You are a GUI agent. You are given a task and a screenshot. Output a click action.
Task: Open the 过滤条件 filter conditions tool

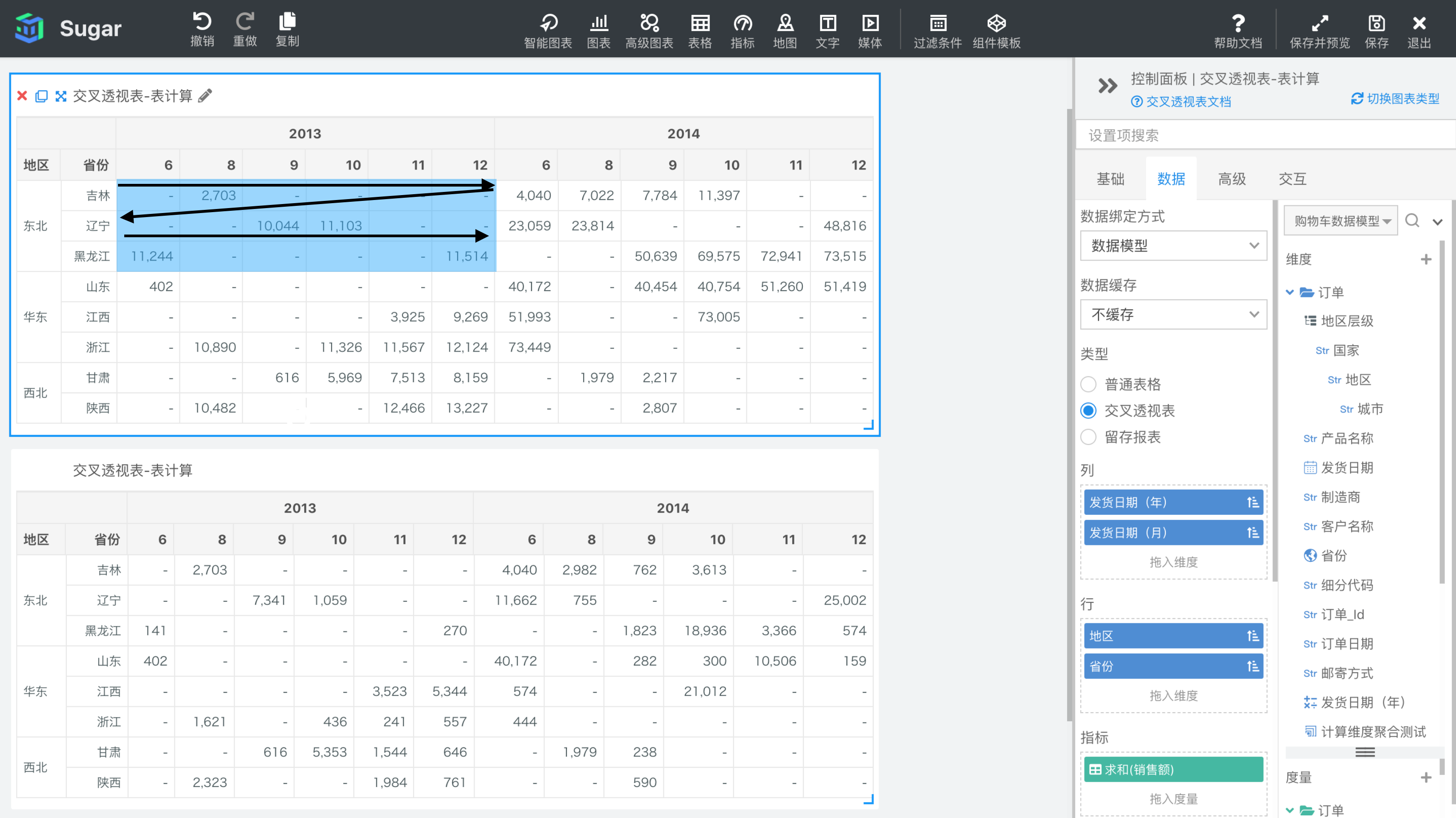tap(937, 31)
